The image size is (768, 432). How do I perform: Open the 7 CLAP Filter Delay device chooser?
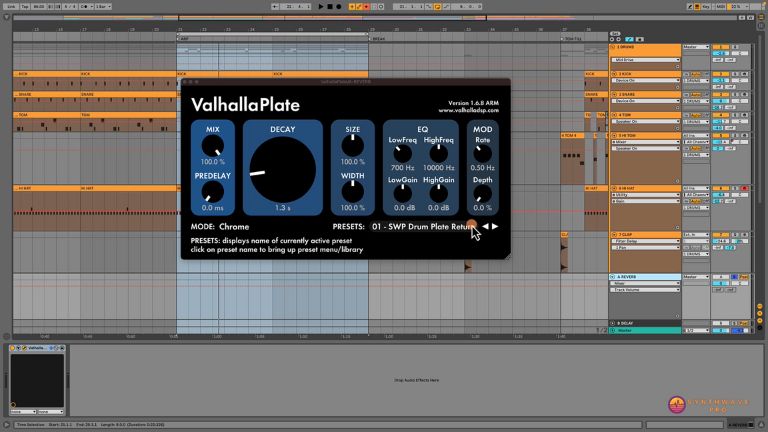point(646,241)
